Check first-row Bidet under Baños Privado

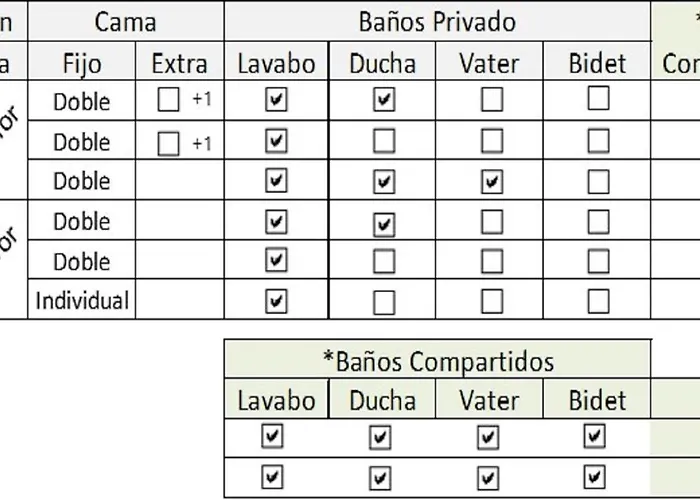(x=598, y=99)
